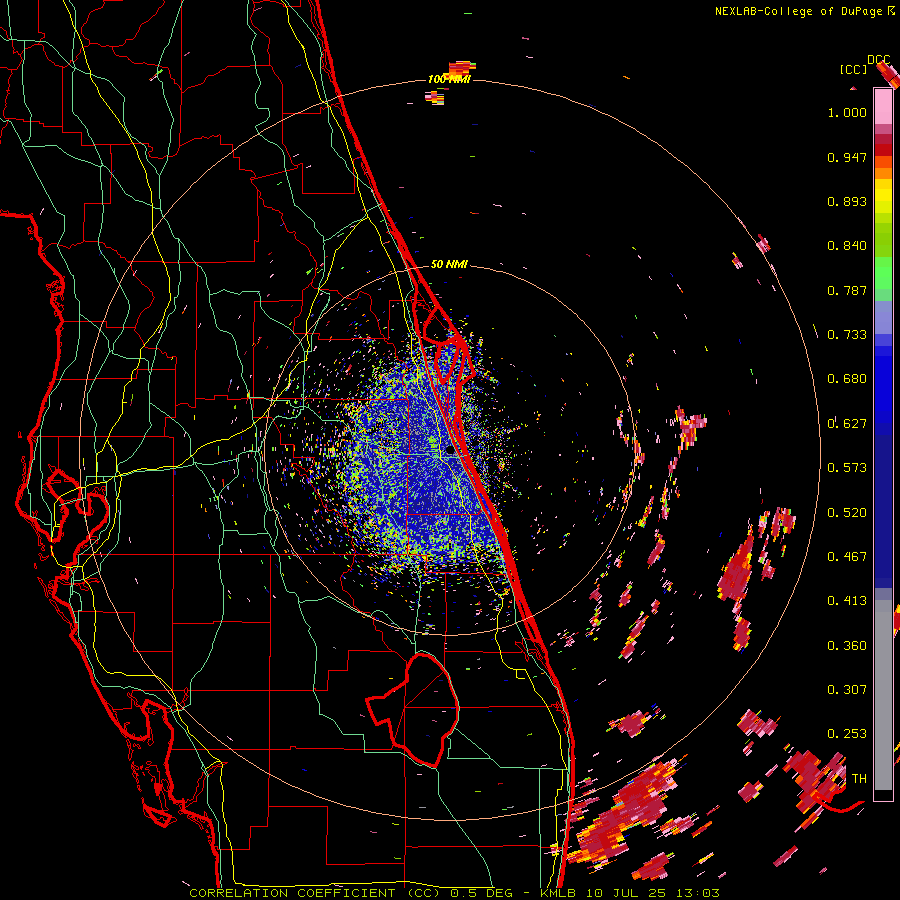Pick the red swatch in the color bar

pos(883,150)
